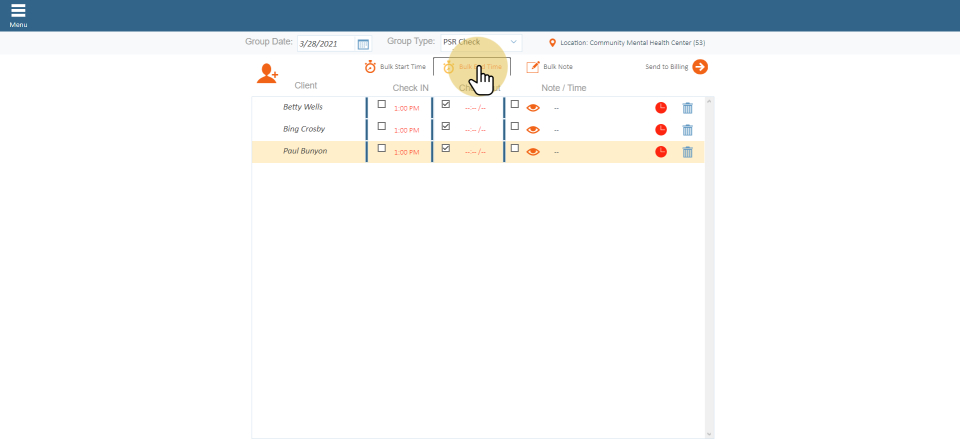Click the Bulk Start Time button
960x442 pixels.
[396, 67]
